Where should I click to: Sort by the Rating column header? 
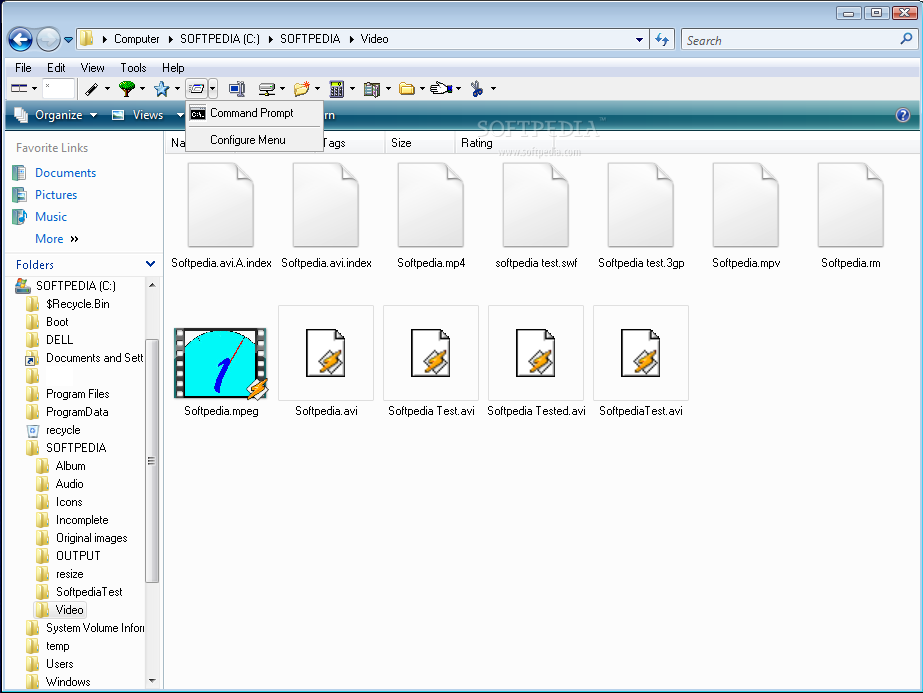476,143
